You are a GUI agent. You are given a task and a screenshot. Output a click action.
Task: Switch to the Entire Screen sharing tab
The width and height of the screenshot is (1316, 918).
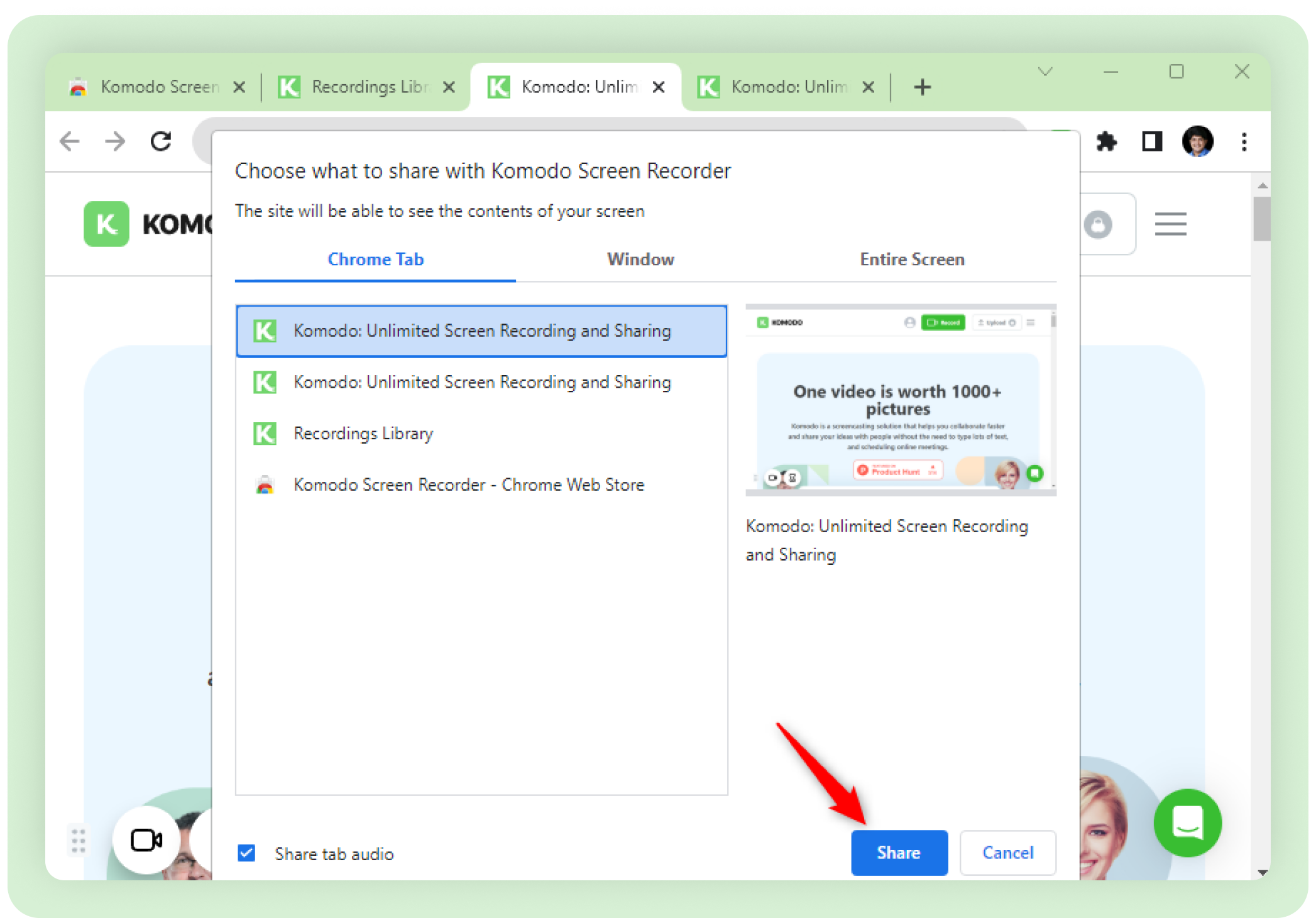click(912, 260)
